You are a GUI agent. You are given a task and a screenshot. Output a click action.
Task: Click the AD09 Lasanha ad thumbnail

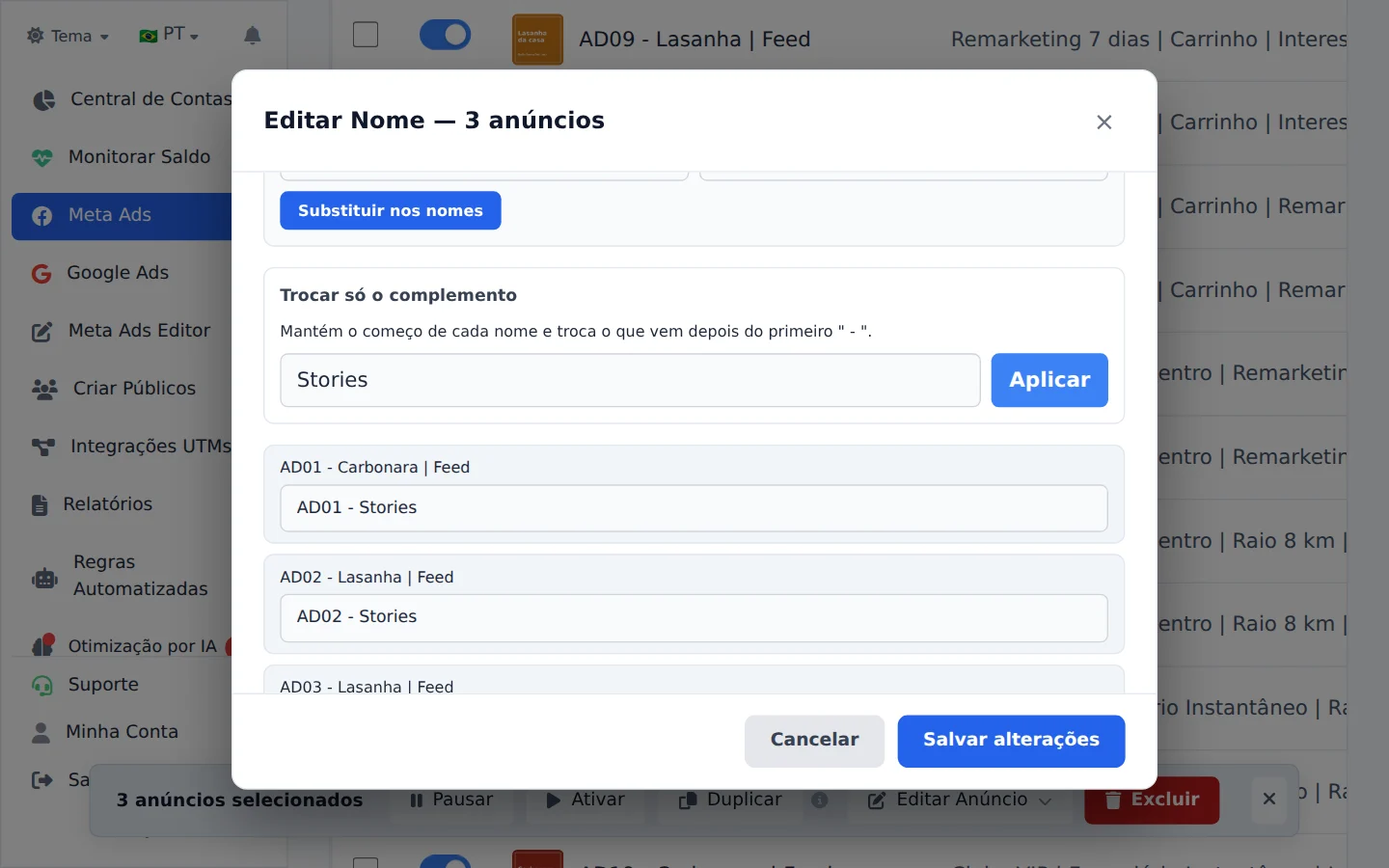(x=537, y=40)
